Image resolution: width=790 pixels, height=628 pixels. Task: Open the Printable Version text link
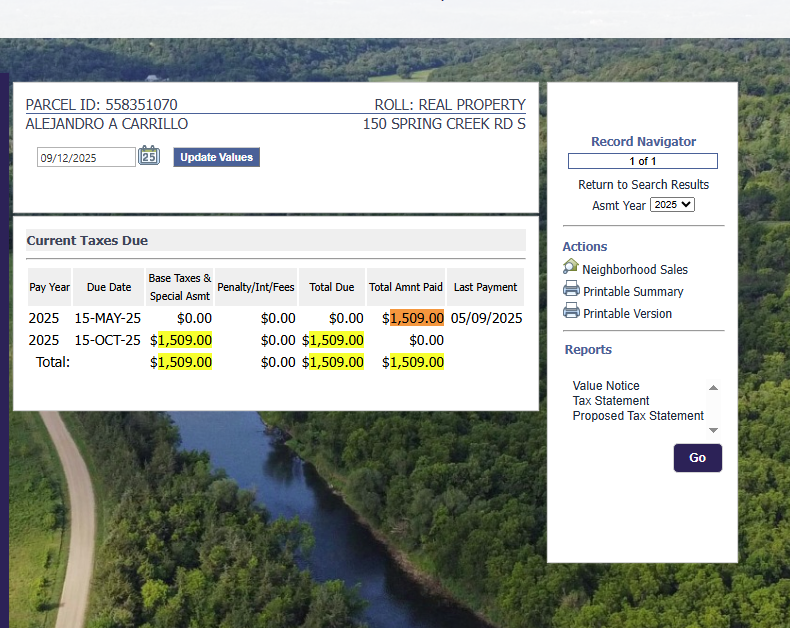click(627, 313)
